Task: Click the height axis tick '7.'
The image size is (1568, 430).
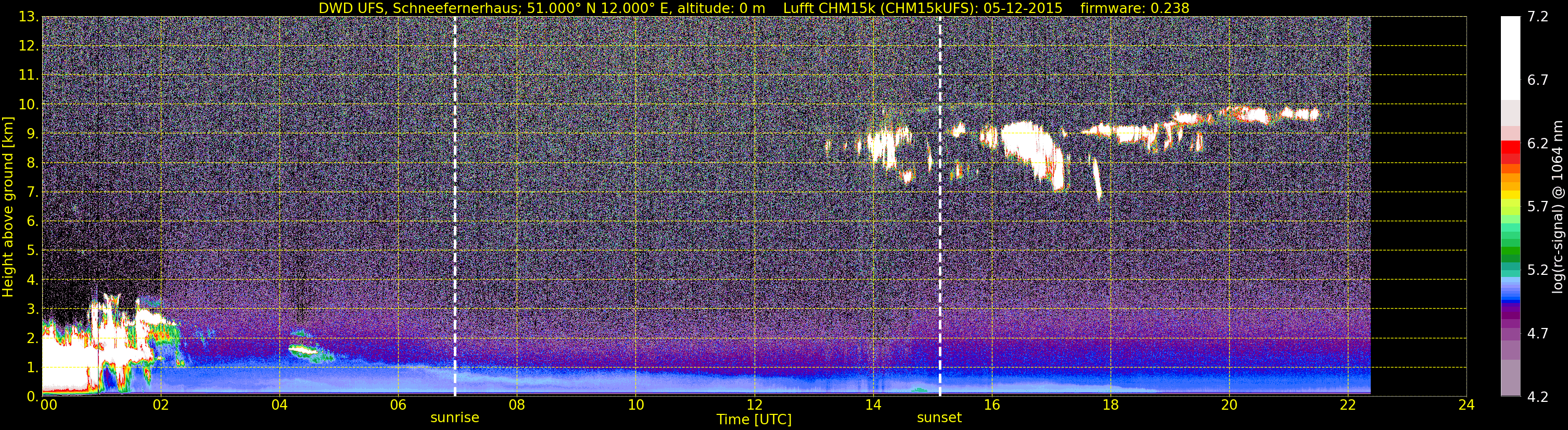Action: pyautogui.click(x=32, y=193)
